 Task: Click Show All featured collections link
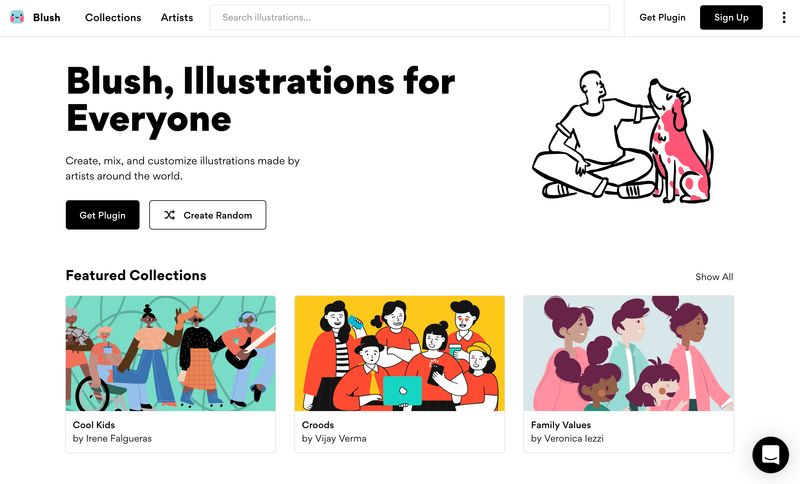(x=714, y=277)
